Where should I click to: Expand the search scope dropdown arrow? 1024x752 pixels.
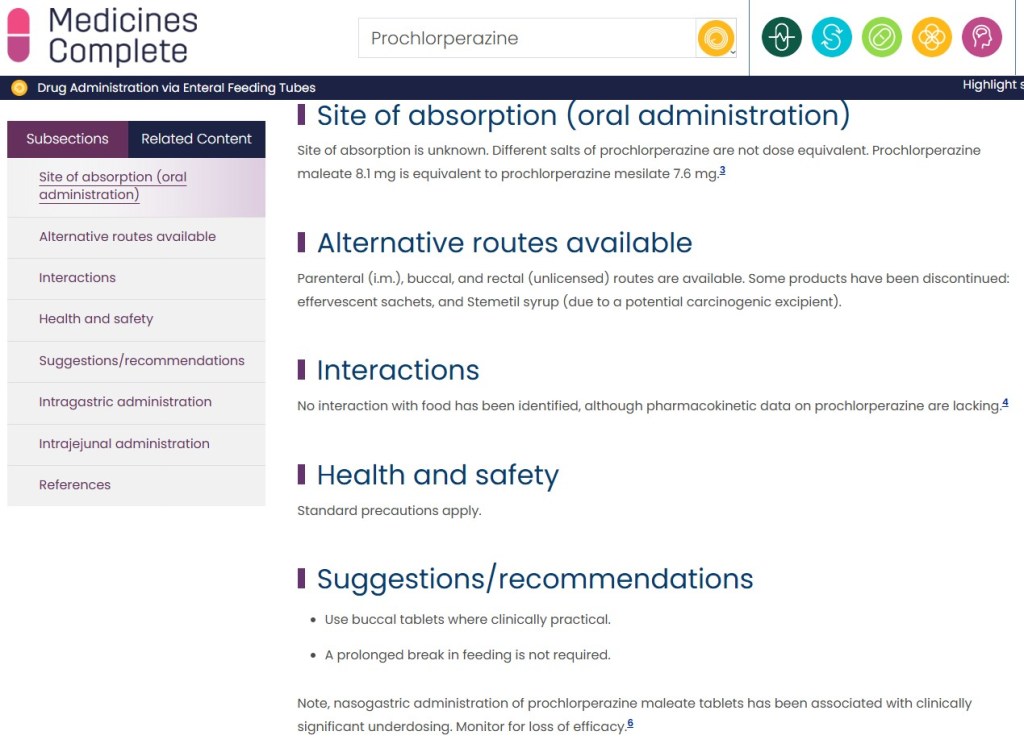[733, 51]
